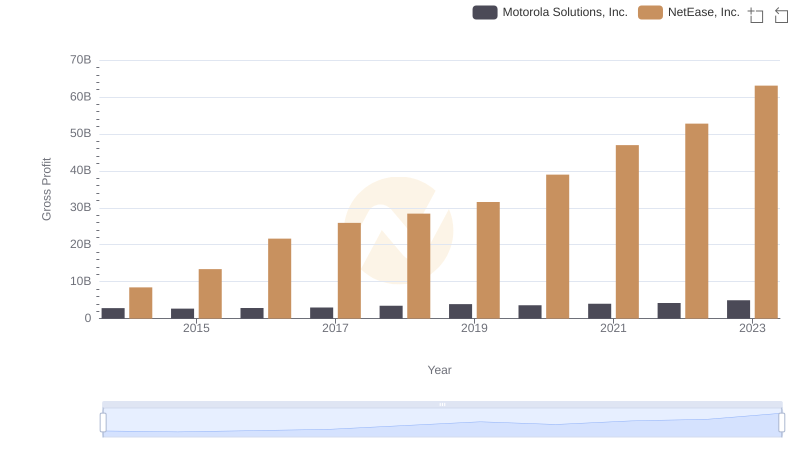This screenshot has width=800, height=461.
Task: Click the NetEase bar for 2023
Action: [766, 202]
